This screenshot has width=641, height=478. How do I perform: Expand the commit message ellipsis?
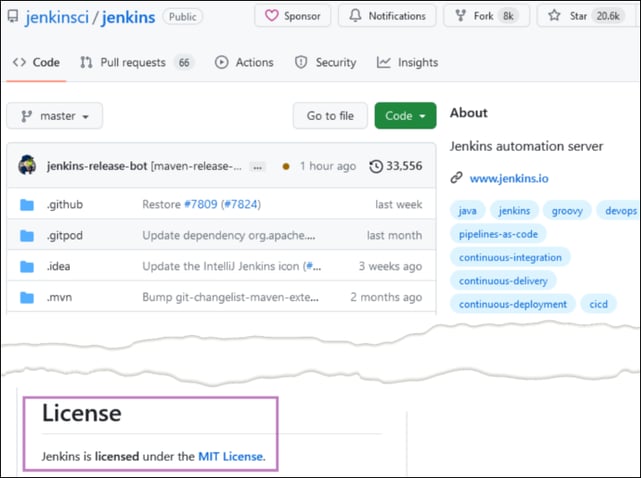[x=257, y=166]
